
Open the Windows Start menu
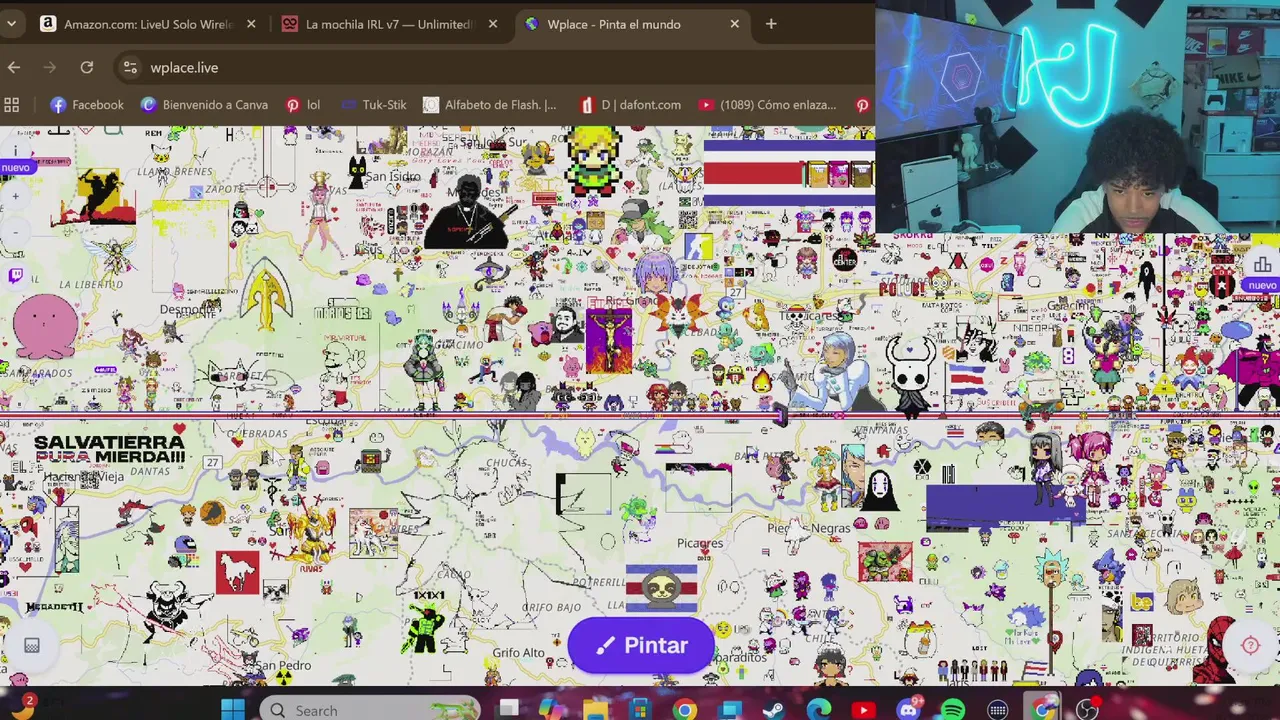pos(232,710)
